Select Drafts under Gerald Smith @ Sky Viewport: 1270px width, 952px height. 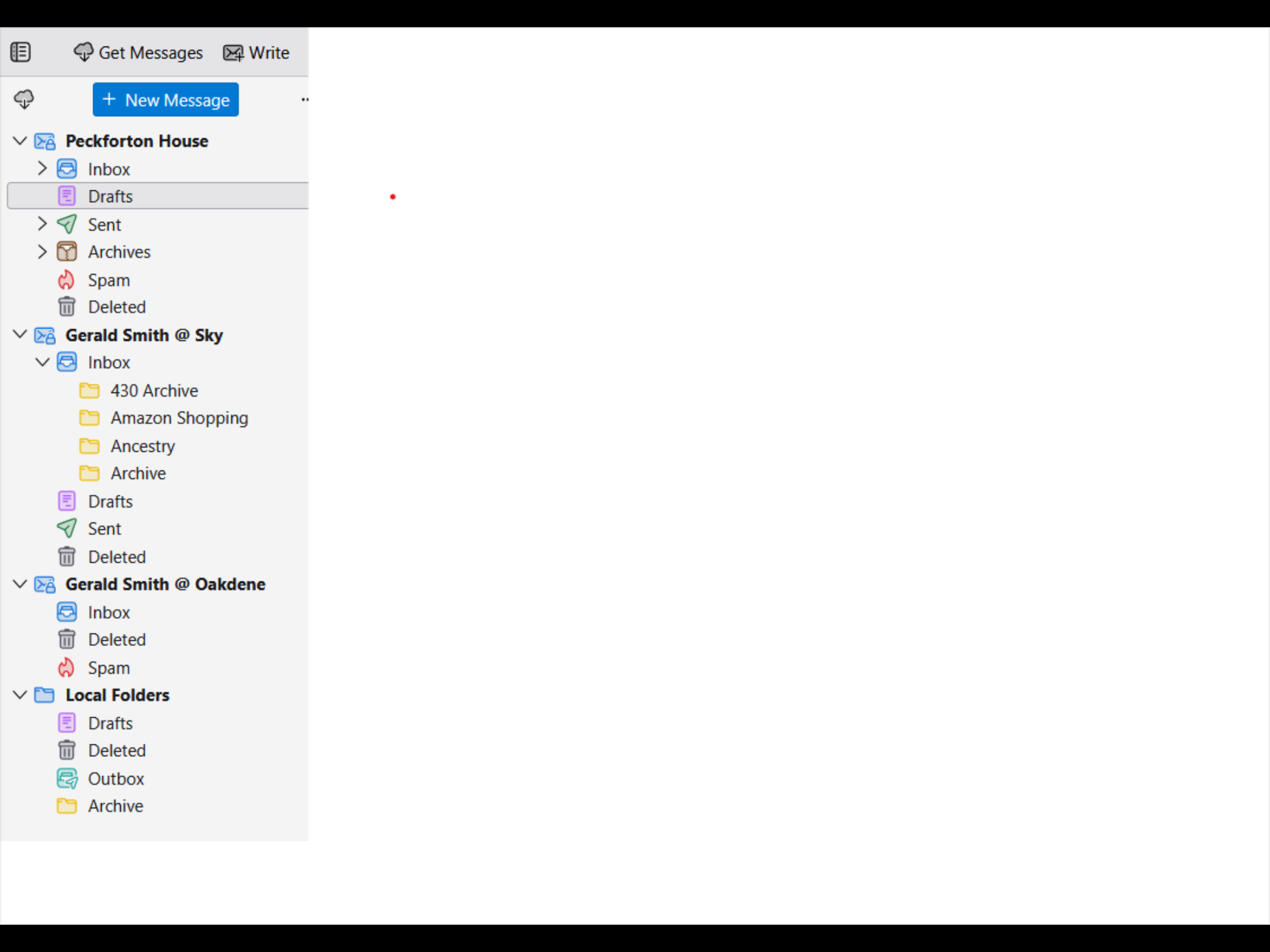tap(110, 501)
